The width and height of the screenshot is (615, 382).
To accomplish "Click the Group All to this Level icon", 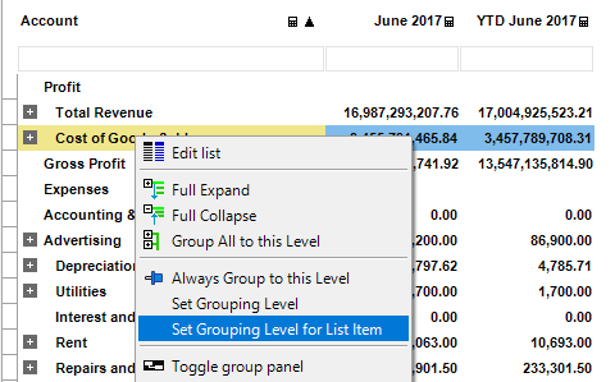I will pyautogui.click(x=151, y=240).
